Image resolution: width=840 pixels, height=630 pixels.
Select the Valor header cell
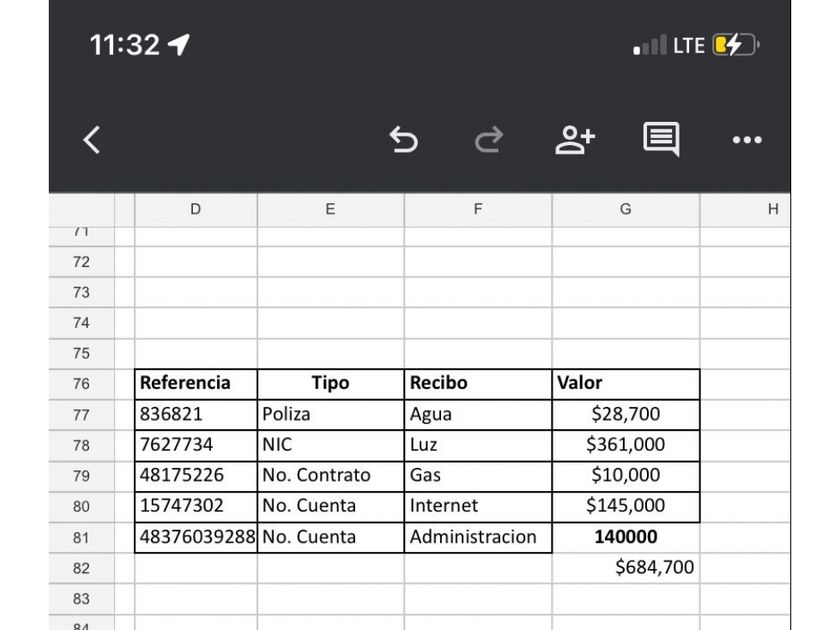[x=625, y=383]
